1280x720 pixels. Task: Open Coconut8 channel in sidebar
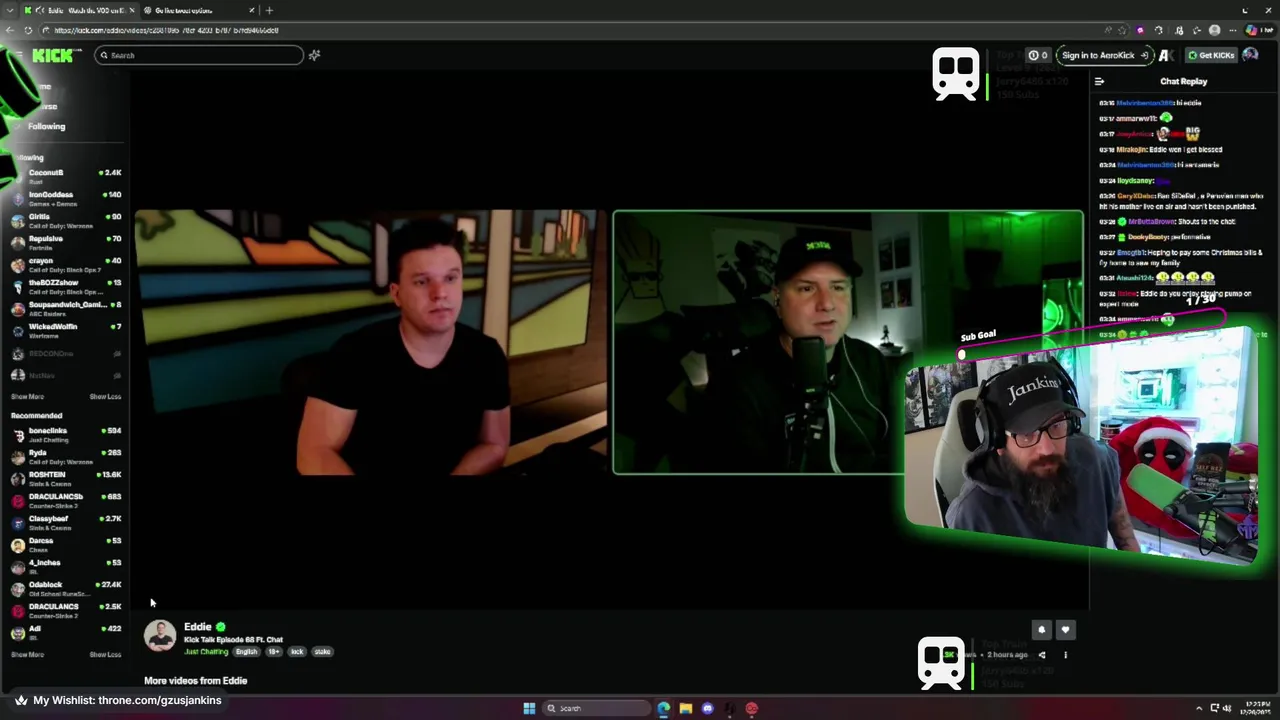[x=66, y=176]
